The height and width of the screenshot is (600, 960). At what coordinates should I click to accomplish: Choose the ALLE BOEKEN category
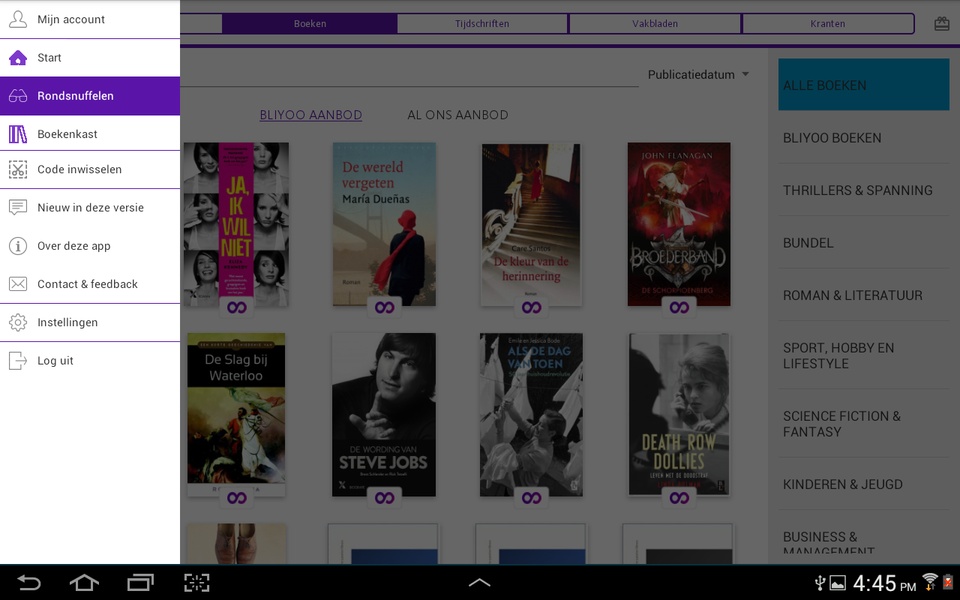[x=864, y=84]
